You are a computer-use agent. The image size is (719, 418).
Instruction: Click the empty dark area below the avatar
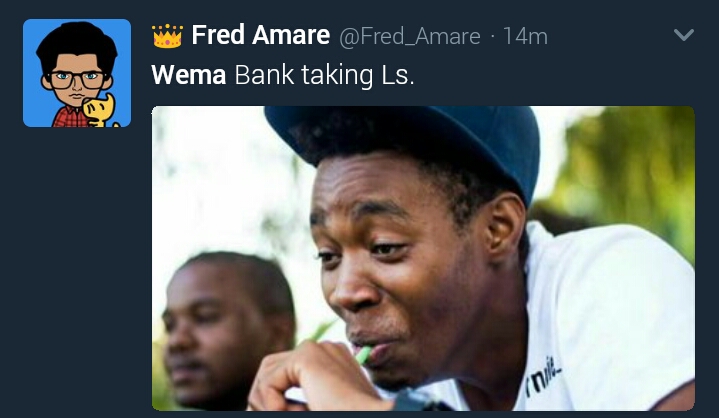[x=77, y=270]
